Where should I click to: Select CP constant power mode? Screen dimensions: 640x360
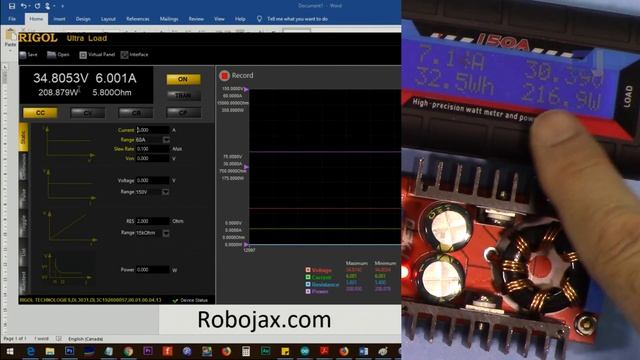184,113
